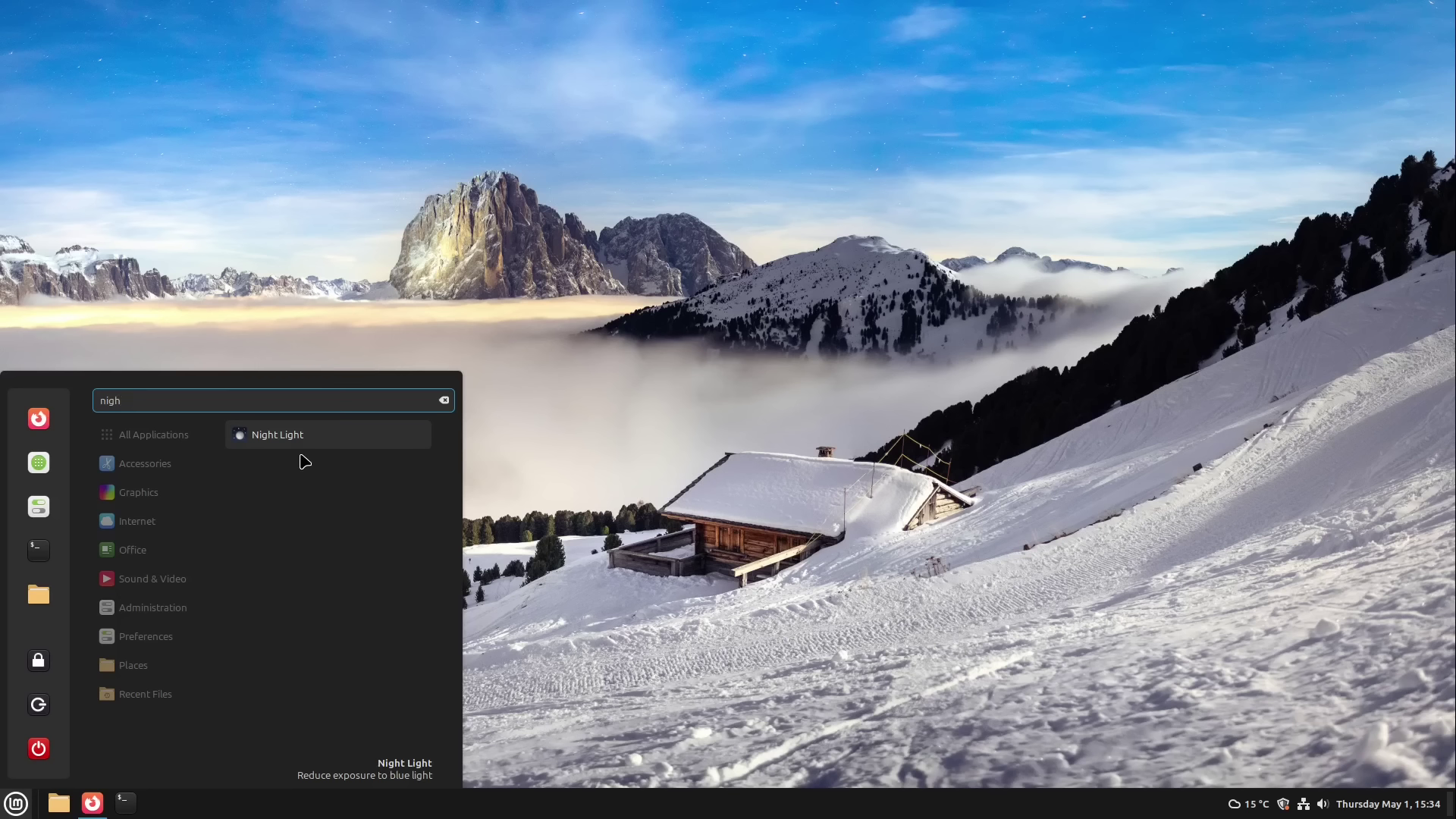
Task: Open the network applet in the tray
Action: pos(1304,804)
